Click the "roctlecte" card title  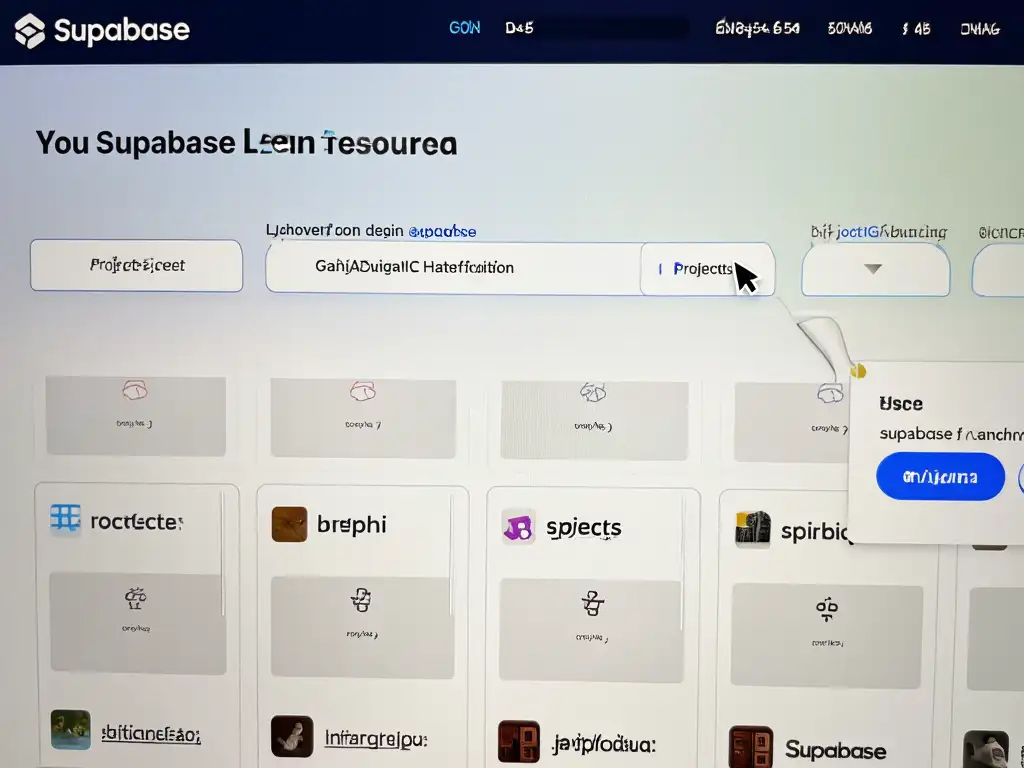coord(136,522)
